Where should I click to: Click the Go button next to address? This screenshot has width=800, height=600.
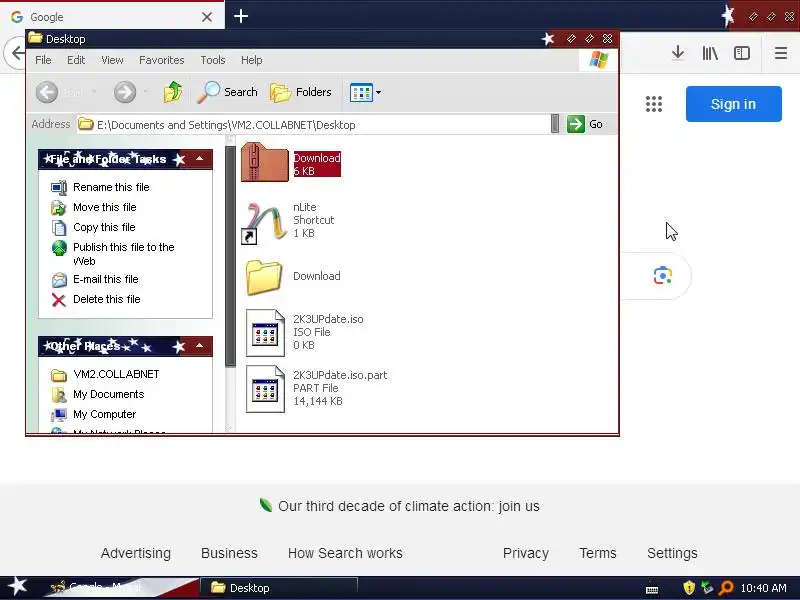click(x=585, y=124)
